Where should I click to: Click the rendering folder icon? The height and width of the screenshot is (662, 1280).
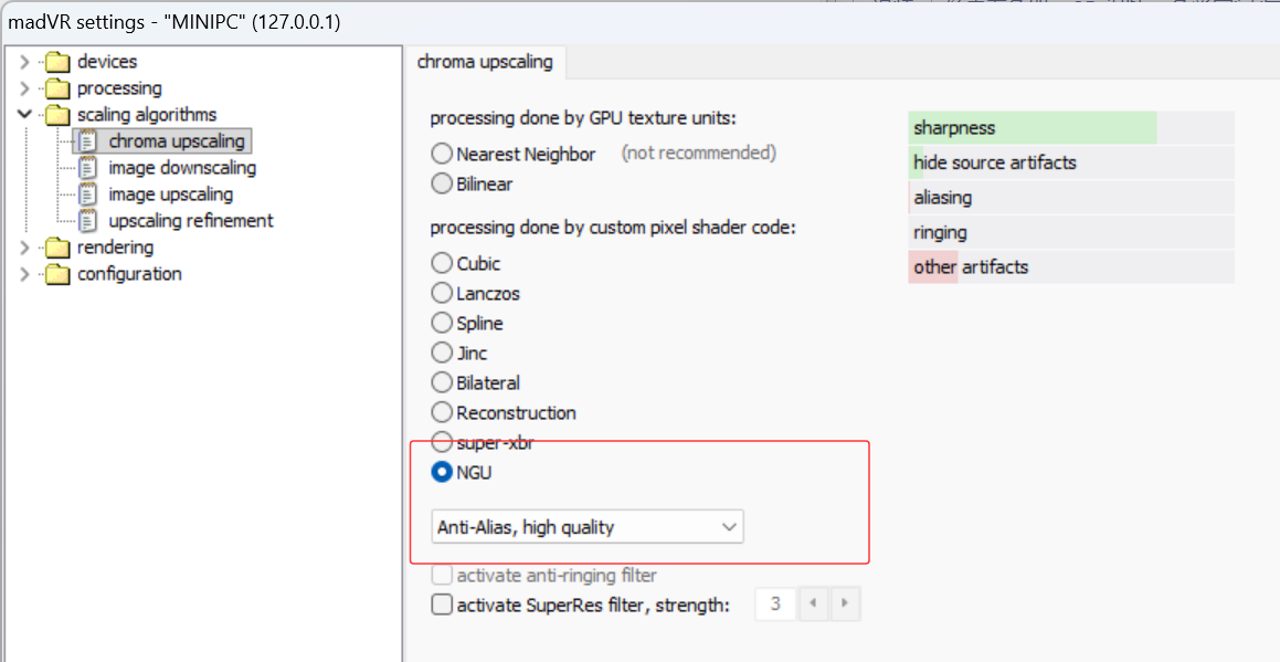point(58,248)
